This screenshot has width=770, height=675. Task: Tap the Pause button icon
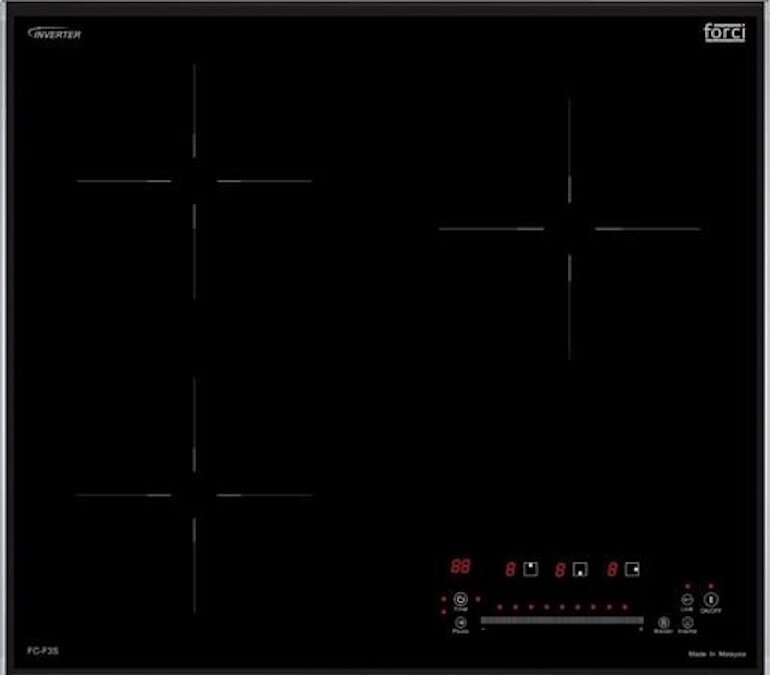(x=460, y=621)
